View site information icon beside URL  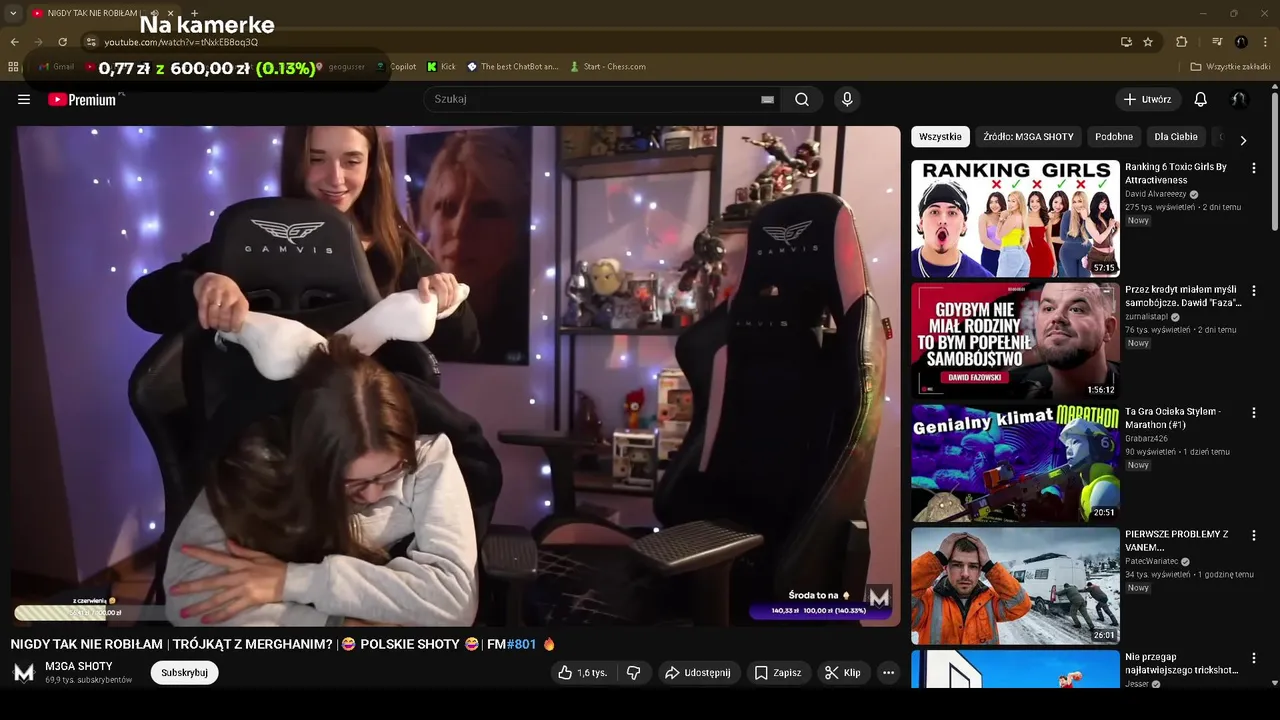90,42
